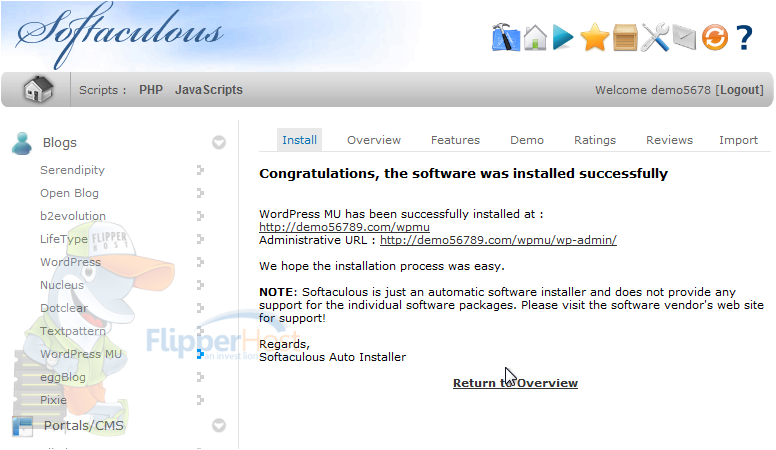776x450 pixels.
Task: Select PHP scripts in the navigation bar
Action: 151,90
